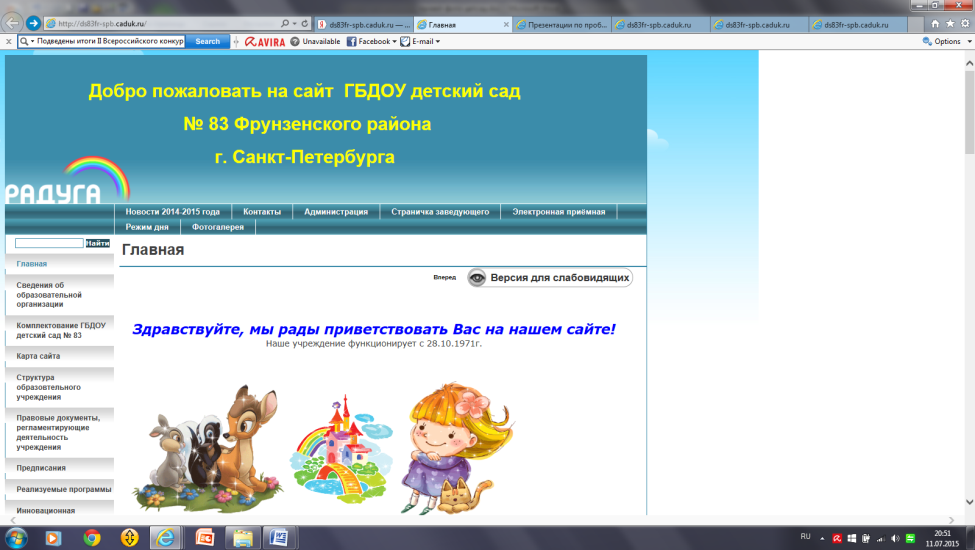Open Word from the taskbar
Viewport: 975px width, 550px height.
pos(279,538)
